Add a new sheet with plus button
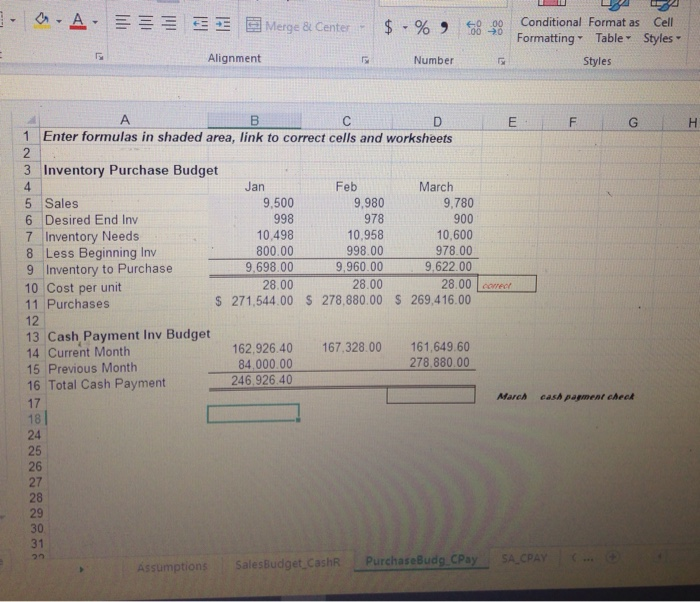The width and height of the screenshot is (700, 602). coord(612,557)
